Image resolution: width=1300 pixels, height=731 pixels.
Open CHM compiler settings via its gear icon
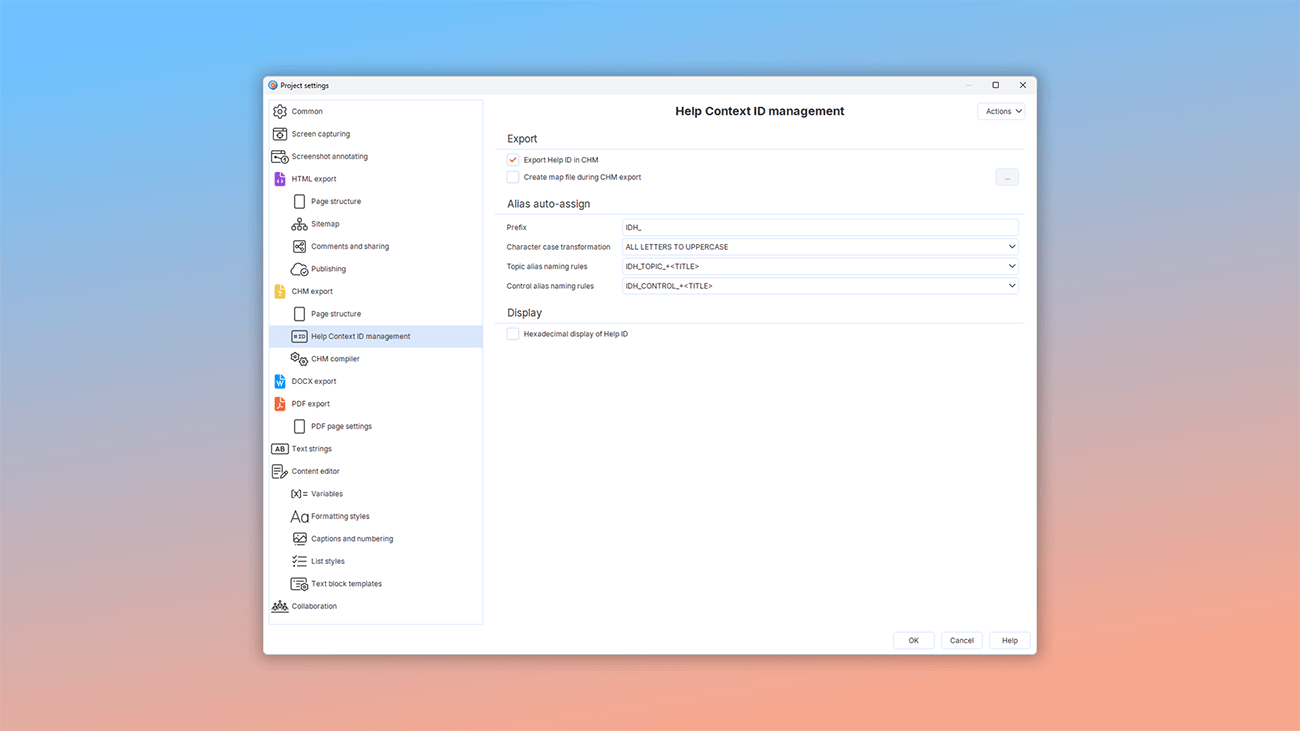tap(299, 358)
